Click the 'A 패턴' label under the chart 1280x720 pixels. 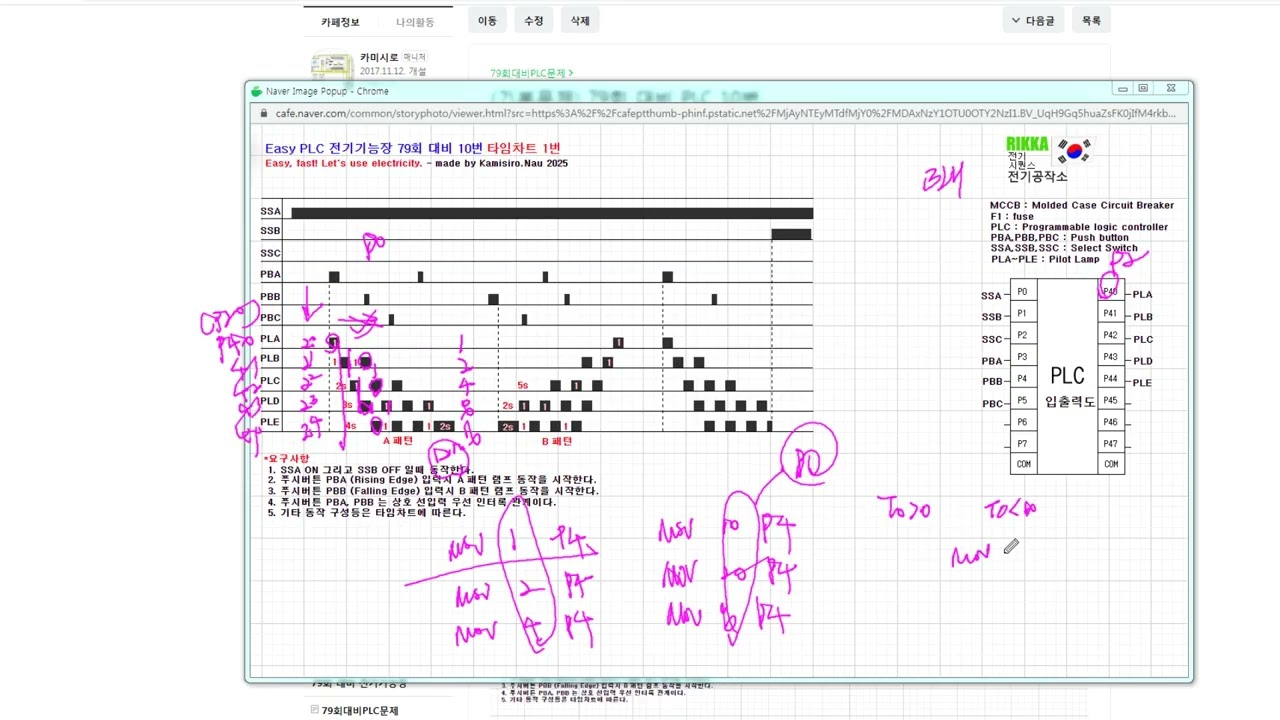coord(398,440)
